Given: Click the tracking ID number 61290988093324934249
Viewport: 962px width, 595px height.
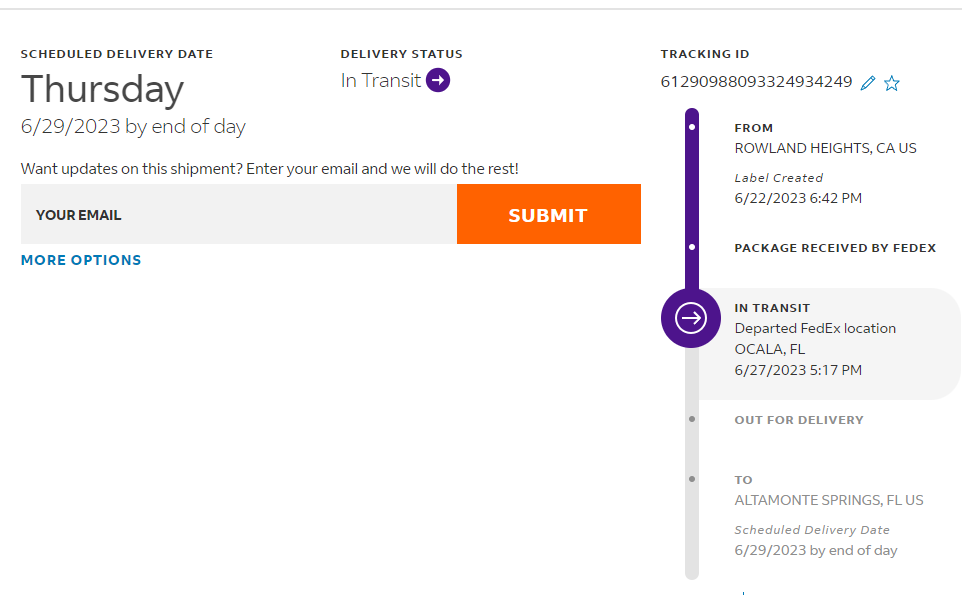Looking at the screenshot, I should point(756,82).
